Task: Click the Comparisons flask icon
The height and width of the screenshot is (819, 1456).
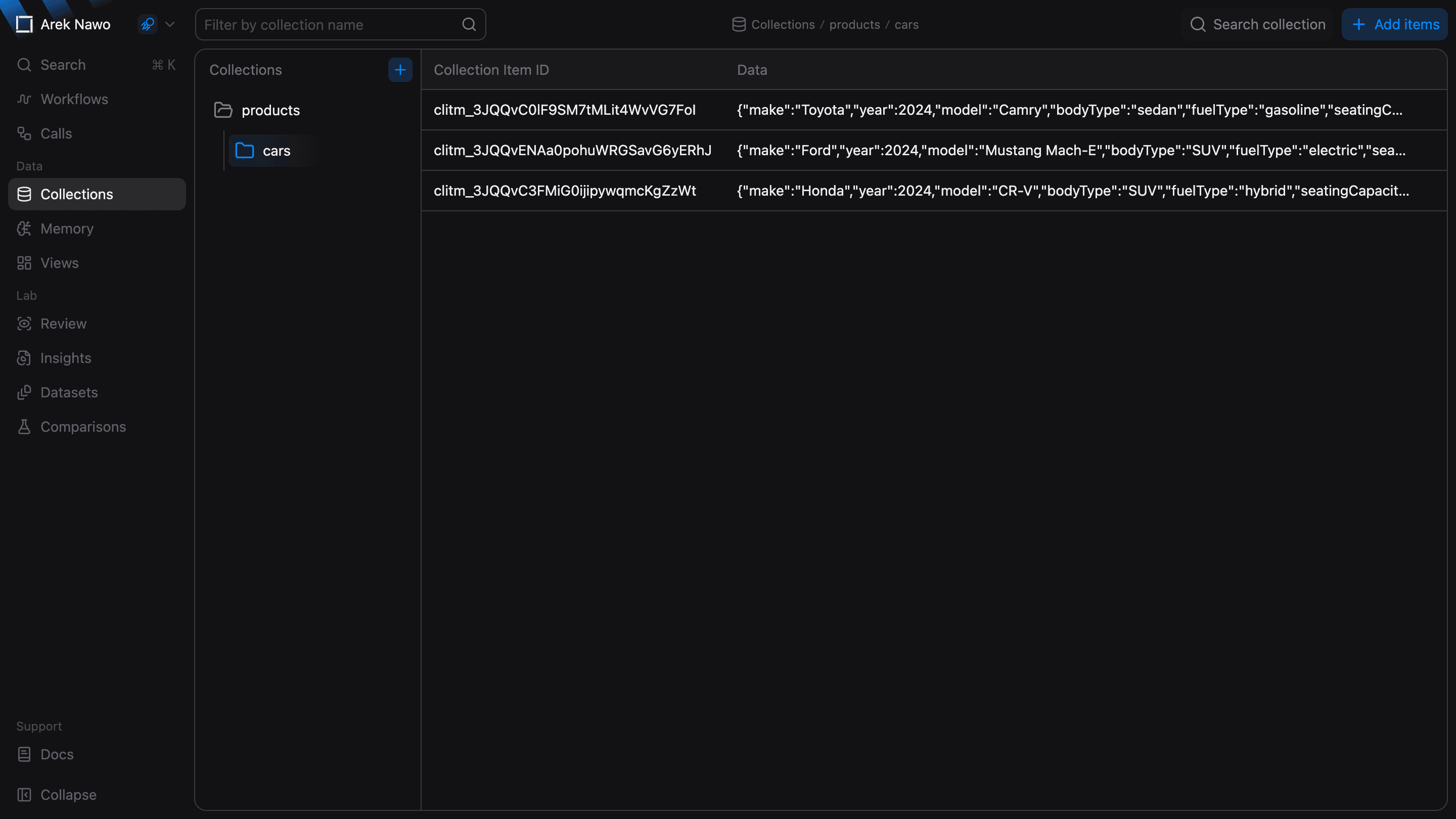Action: click(24, 427)
